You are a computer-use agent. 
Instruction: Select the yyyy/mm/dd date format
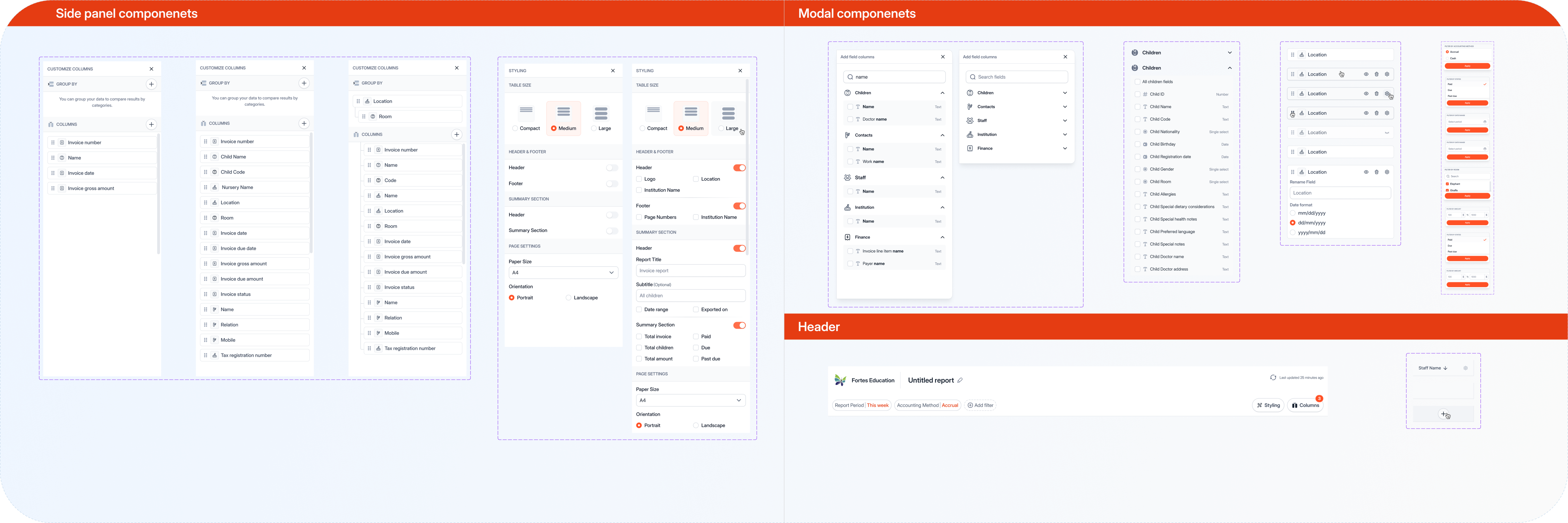(1292, 233)
